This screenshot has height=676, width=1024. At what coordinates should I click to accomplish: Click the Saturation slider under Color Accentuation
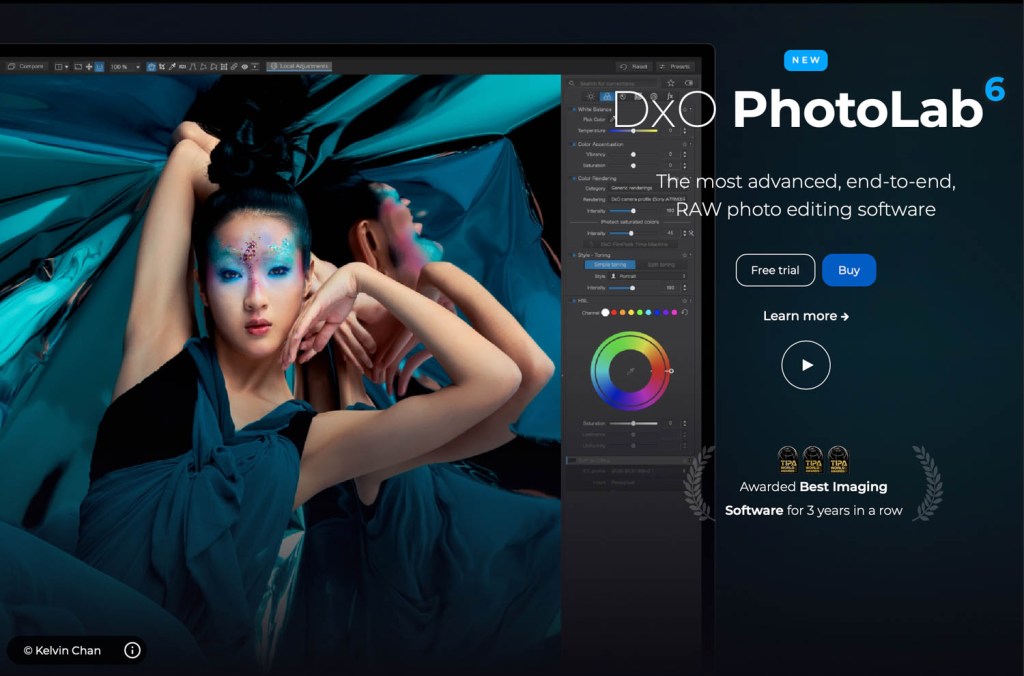click(633, 166)
